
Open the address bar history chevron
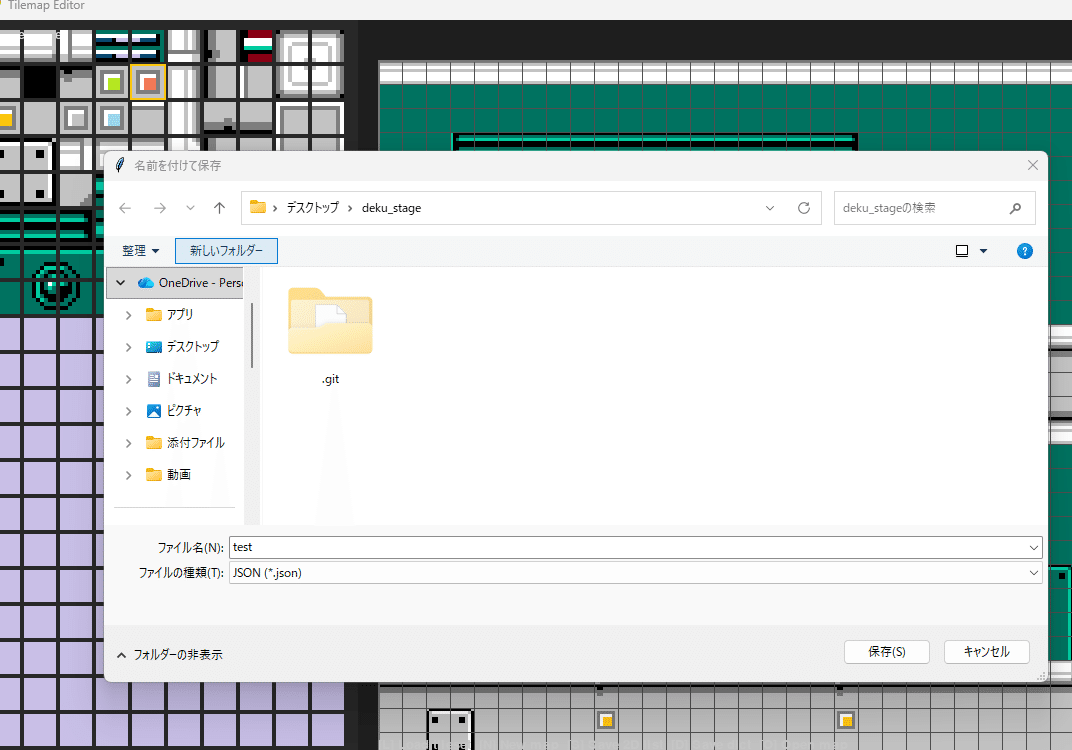coord(769,208)
